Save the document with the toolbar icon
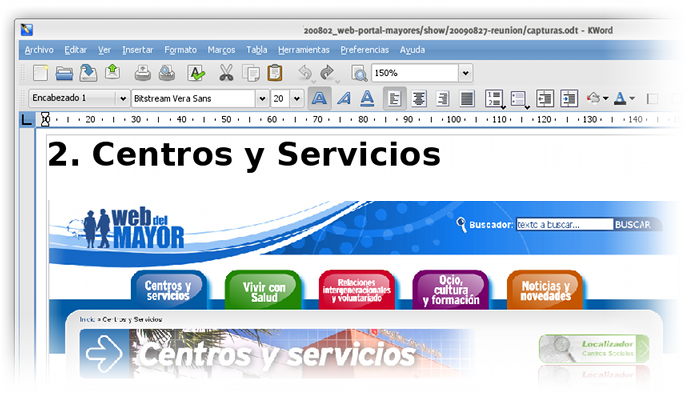Viewport: 700px width, 400px height. [x=88, y=73]
